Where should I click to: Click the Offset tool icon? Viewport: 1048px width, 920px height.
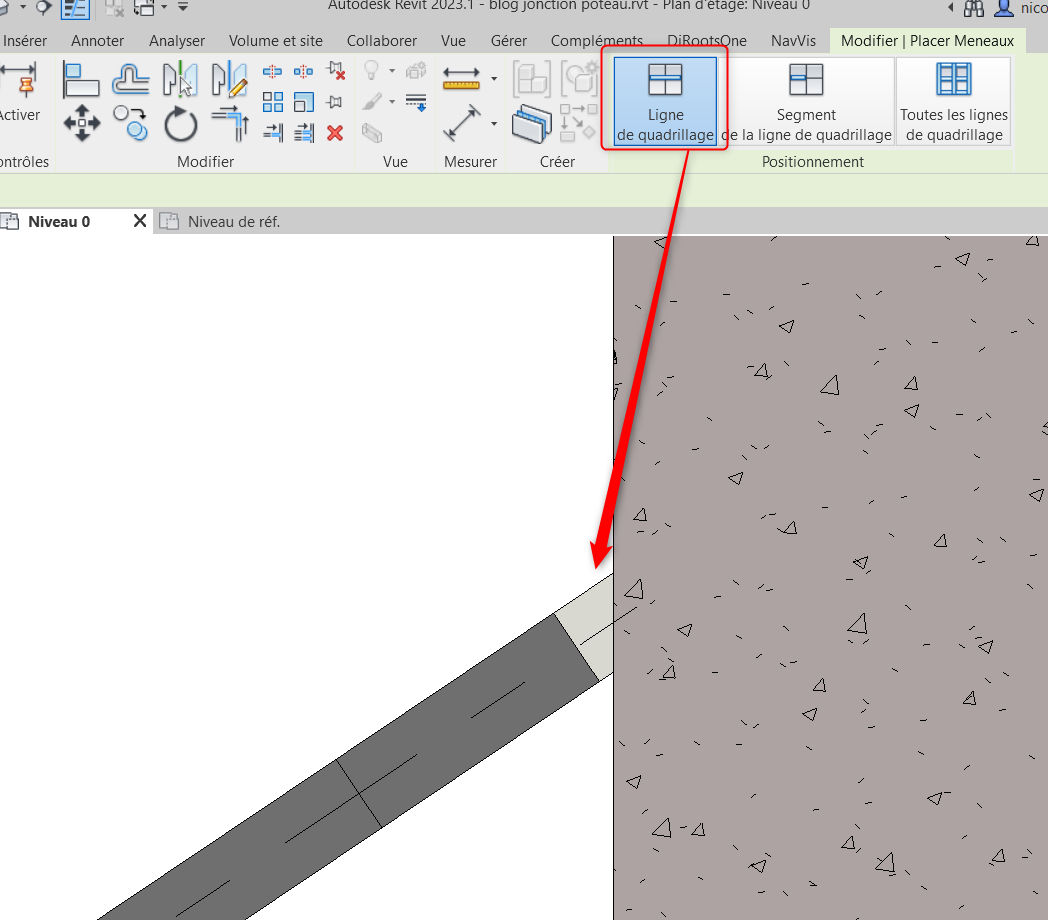tap(130, 79)
